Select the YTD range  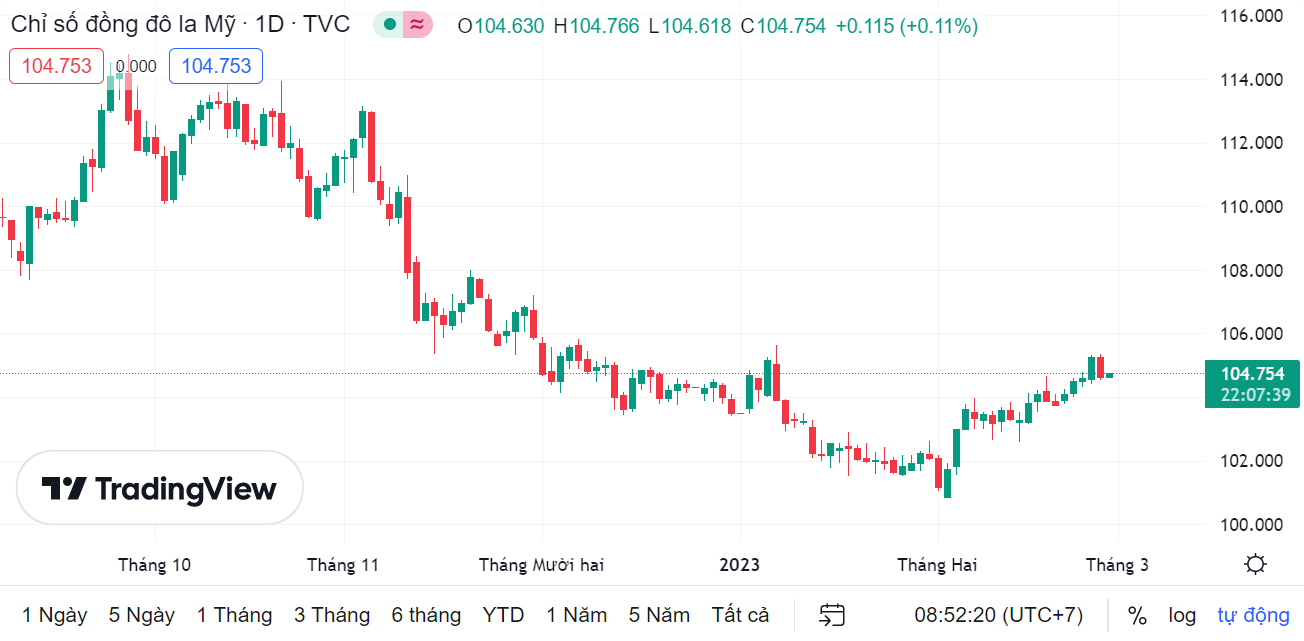pyautogui.click(x=503, y=614)
